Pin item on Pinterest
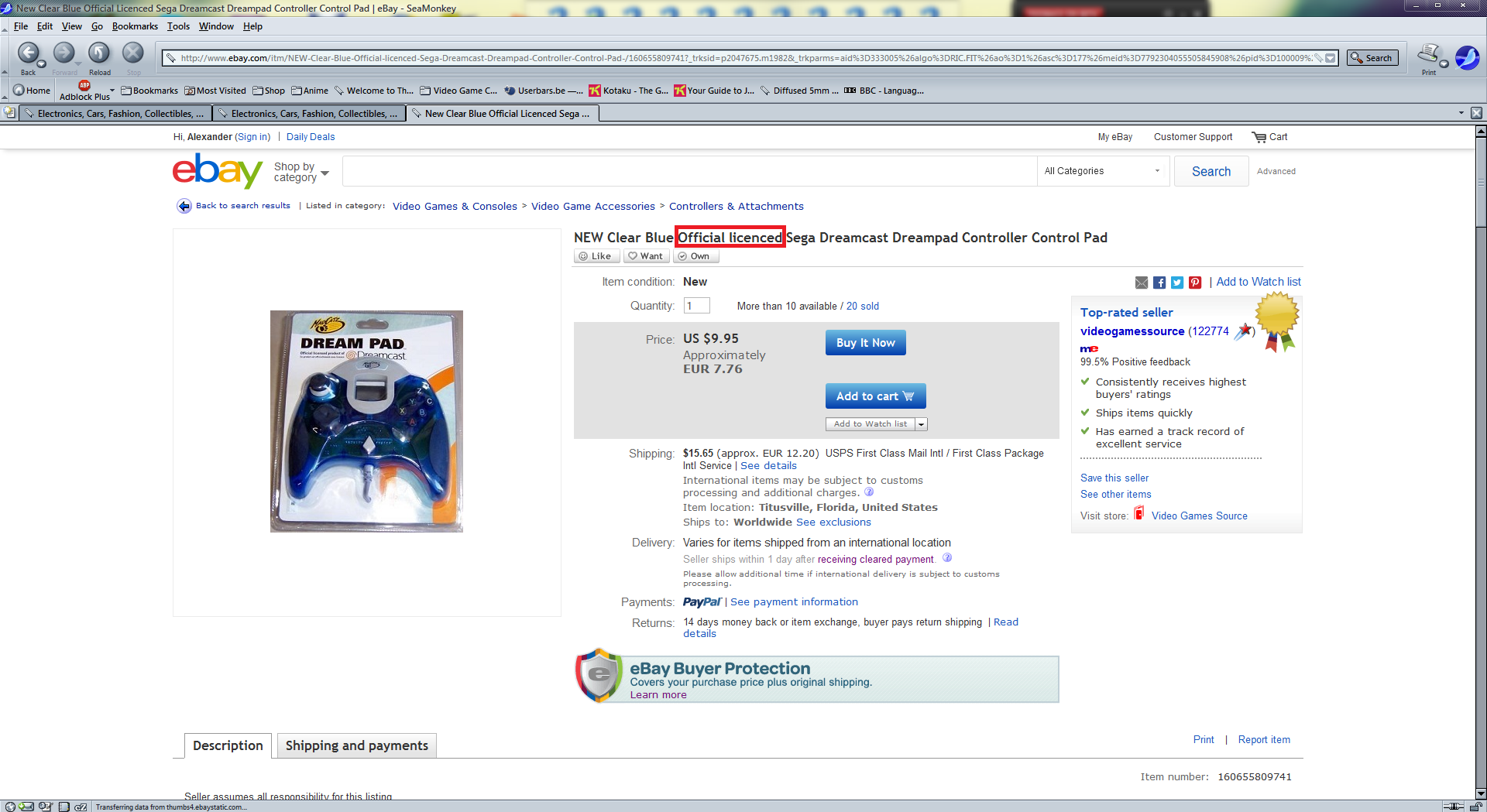1487x812 pixels. click(x=1195, y=283)
